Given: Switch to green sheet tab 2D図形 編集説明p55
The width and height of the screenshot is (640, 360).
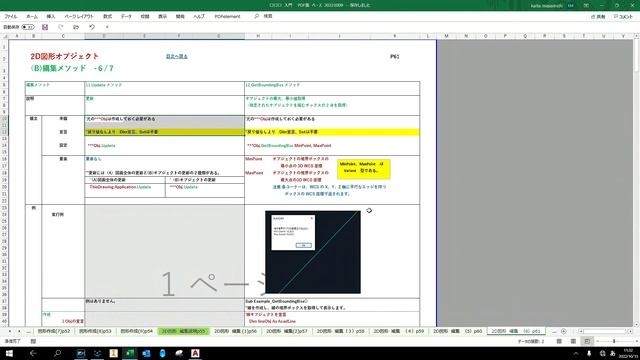Looking at the screenshot, I should point(184,331).
